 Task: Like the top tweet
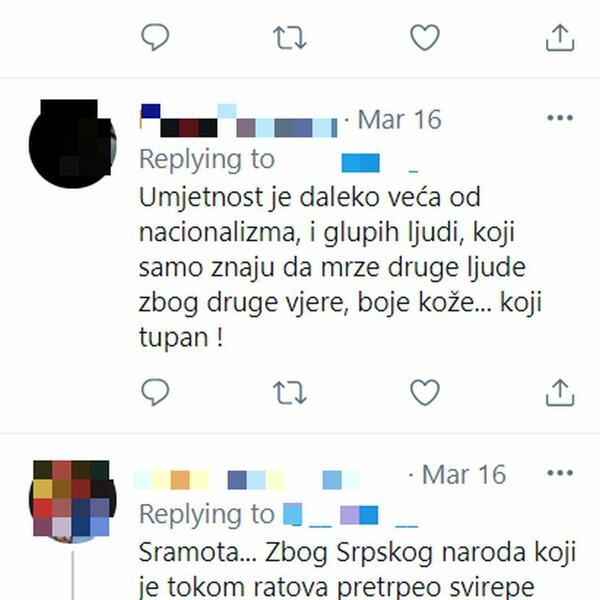[x=425, y=37]
